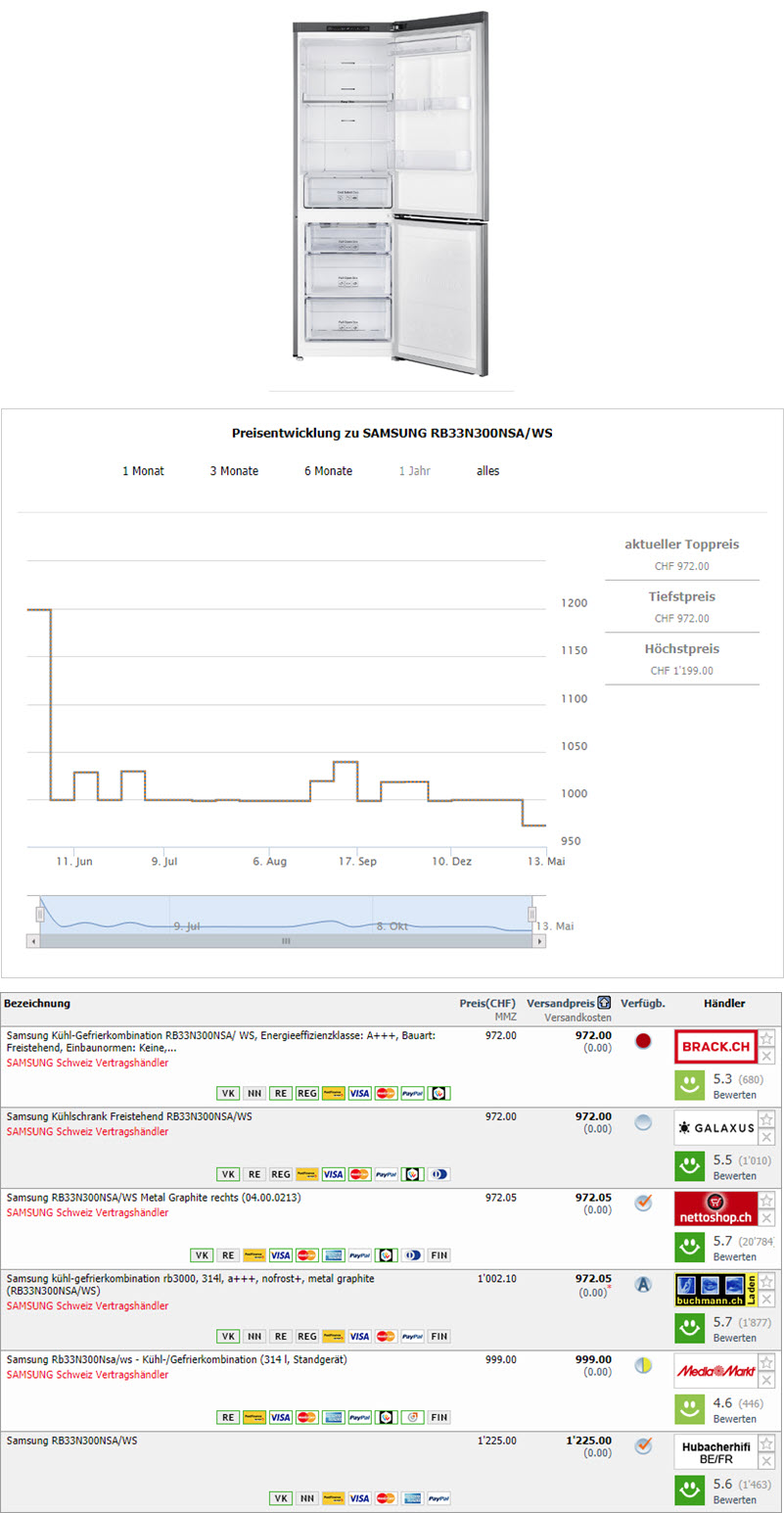Click the star icon beside buchmann.ch logo
The height and width of the screenshot is (1513, 784).
click(x=767, y=1282)
